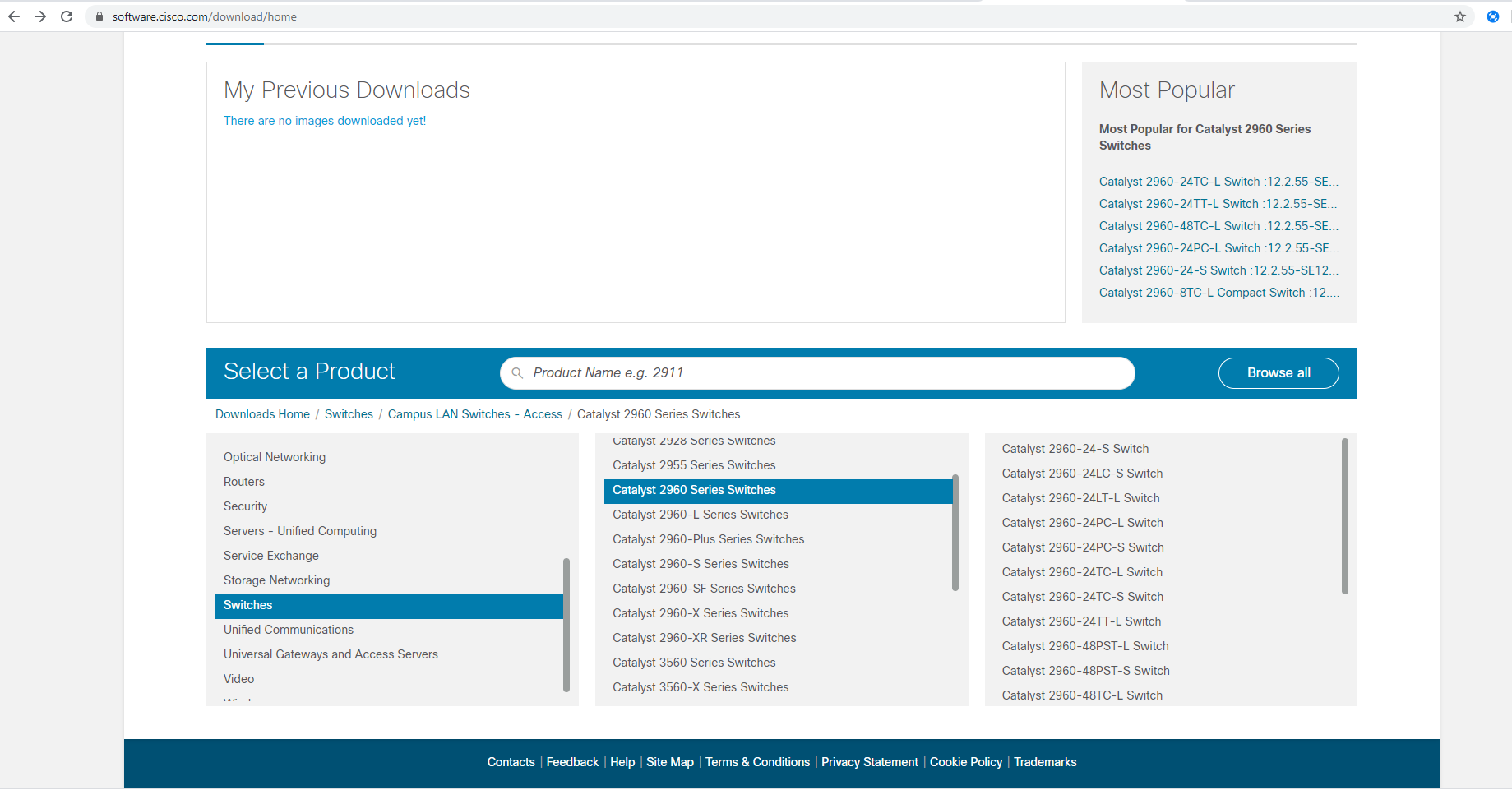Open Feedback footer link
Viewport: 1512px width, 790px height.
[572, 762]
